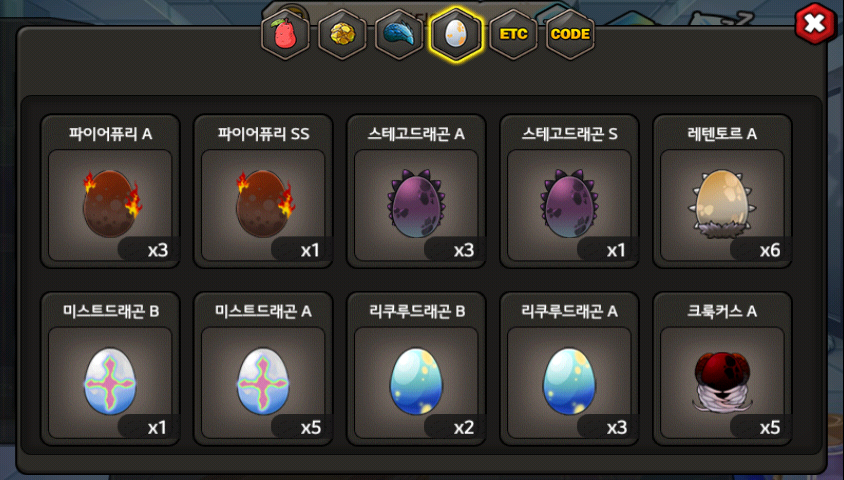The height and width of the screenshot is (480, 844).
Task: Select the 리쿠루드래곤 B blue egg
Action: 416,369
